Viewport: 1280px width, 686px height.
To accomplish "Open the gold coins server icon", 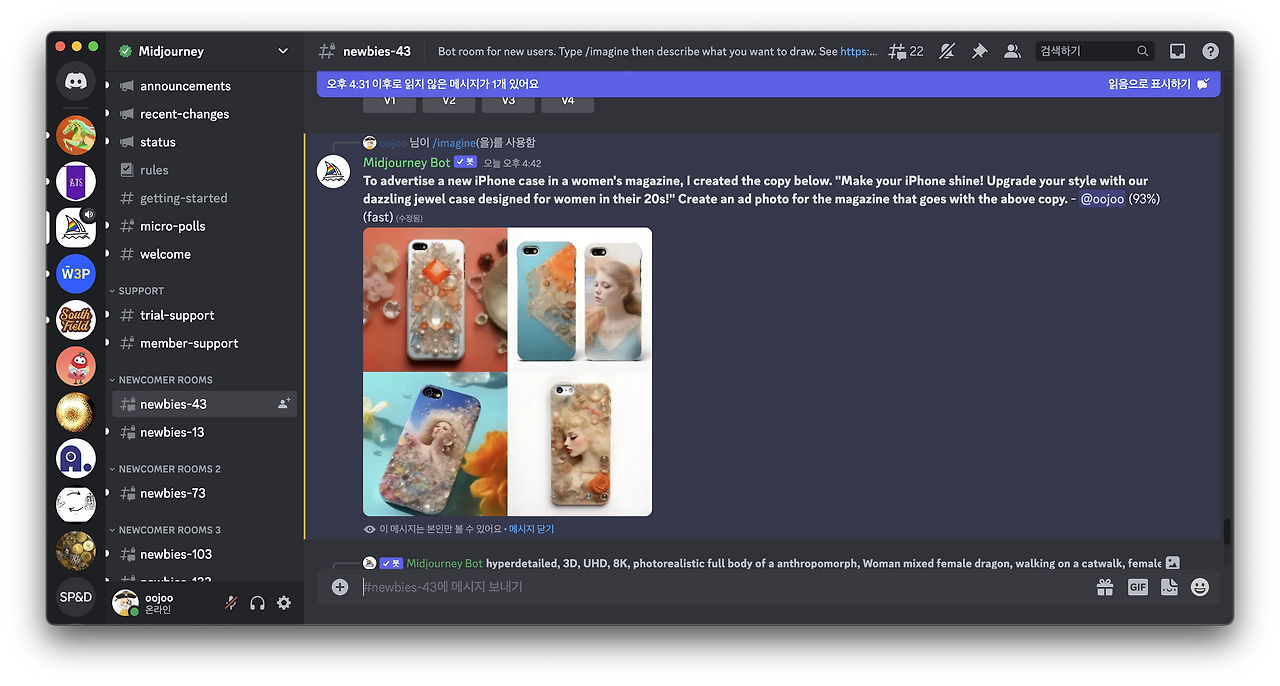I will [76, 550].
